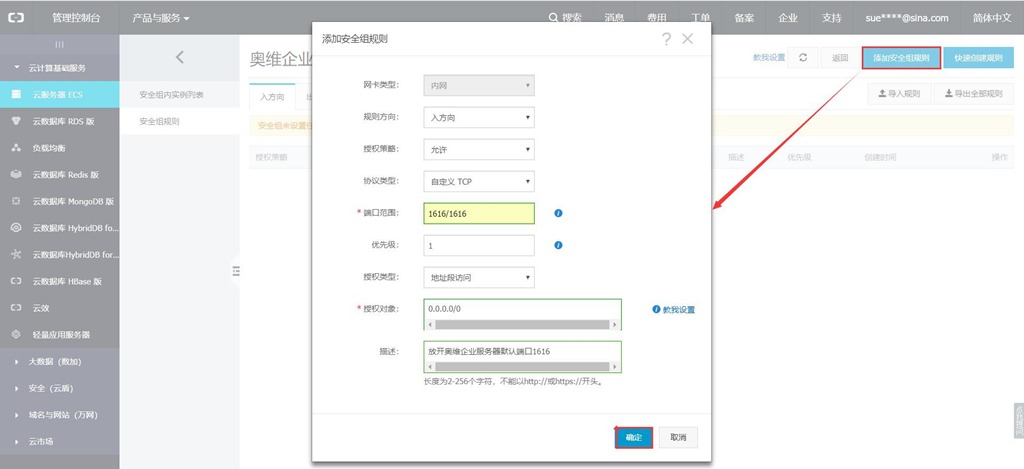The height and width of the screenshot is (469, 1024).
Task: Open the 规则方向 dropdown
Action: pos(478,118)
